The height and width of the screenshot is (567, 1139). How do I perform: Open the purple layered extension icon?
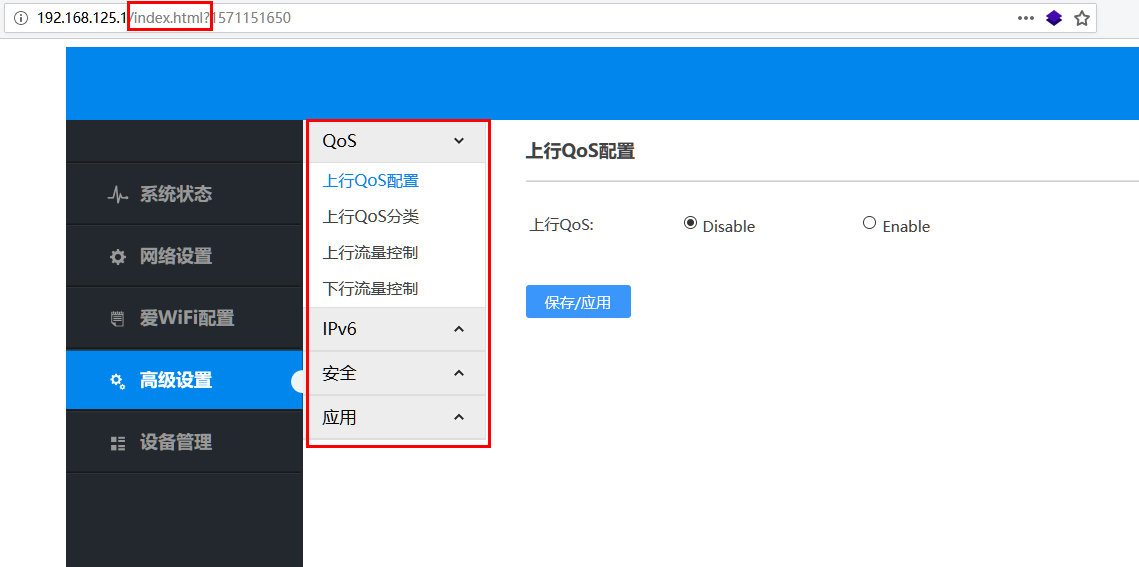(1054, 18)
